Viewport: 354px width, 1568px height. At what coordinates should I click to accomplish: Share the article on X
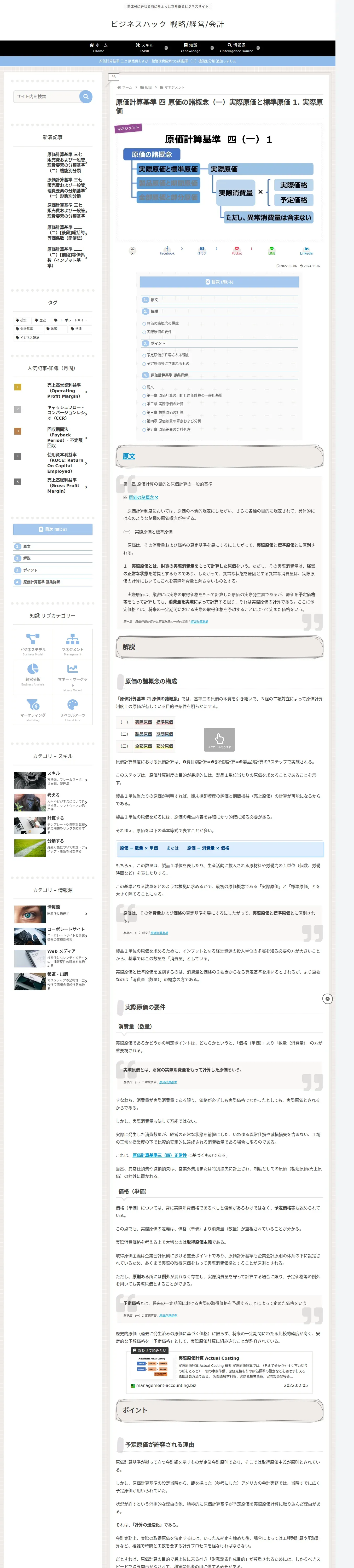click(132, 250)
